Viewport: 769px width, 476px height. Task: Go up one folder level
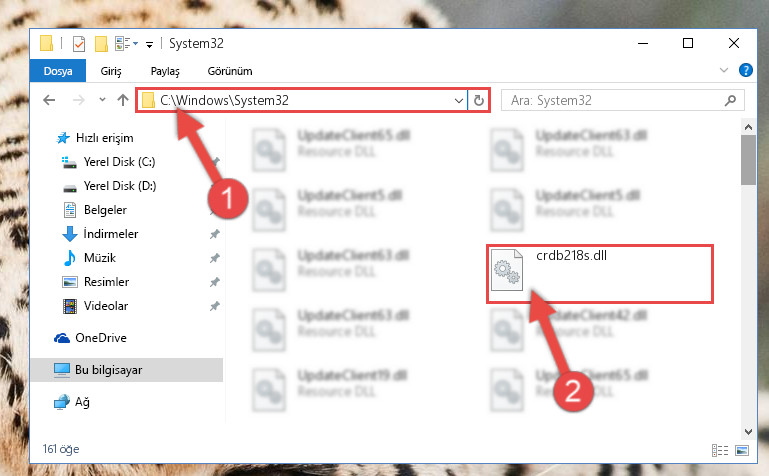[x=123, y=100]
